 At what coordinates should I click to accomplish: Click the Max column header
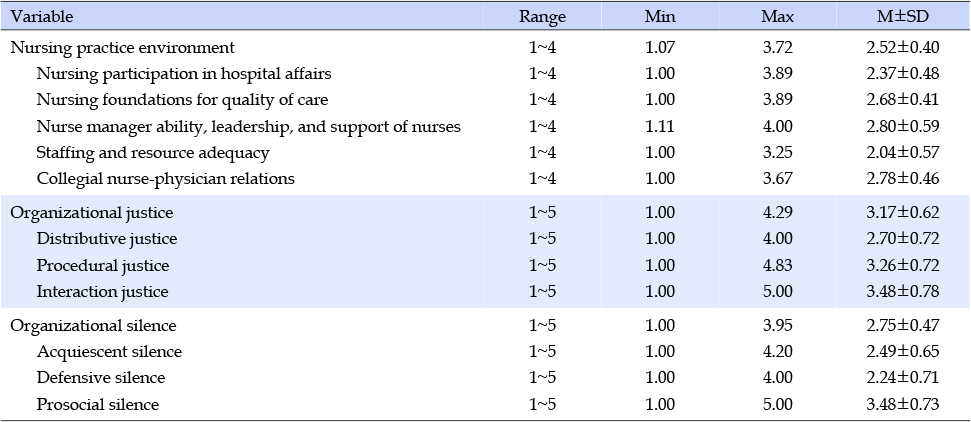click(x=777, y=17)
